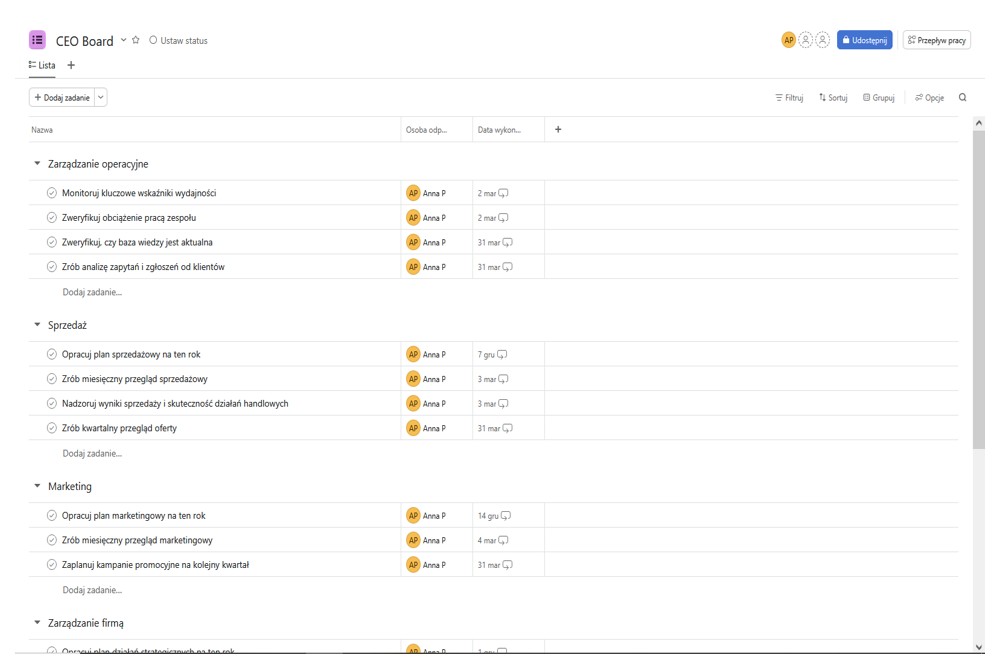Click the purple CEO Board project list icon
Screen dimensions: 1000x668
37,40
